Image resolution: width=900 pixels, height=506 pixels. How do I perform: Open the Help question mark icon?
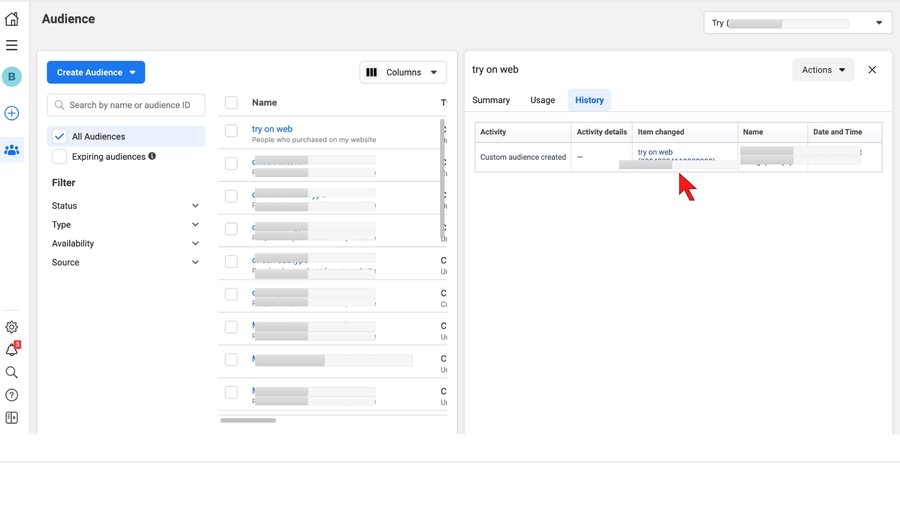pyautogui.click(x=12, y=395)
